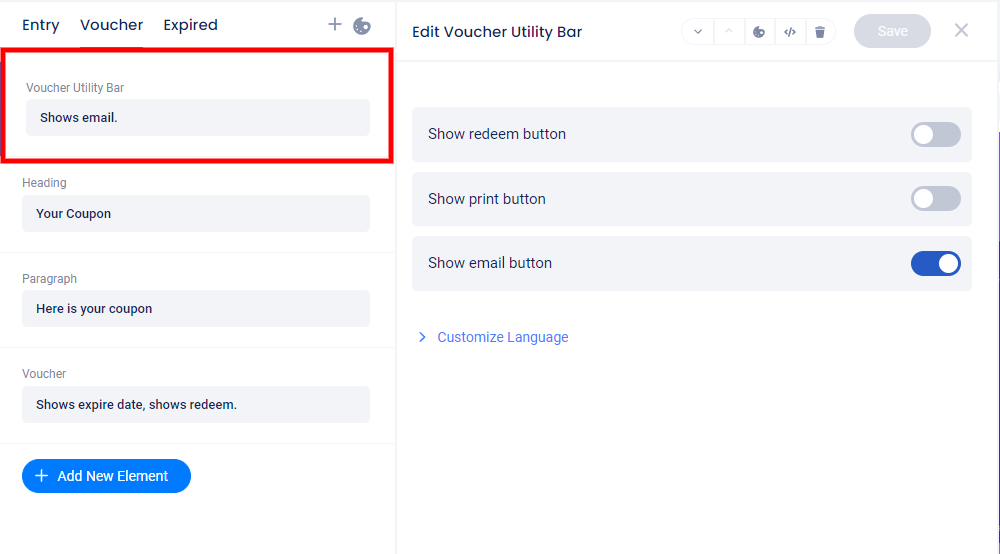
Task: Close the Edit Voucher Utility Bar panel
Action: [x=961, y=31]
